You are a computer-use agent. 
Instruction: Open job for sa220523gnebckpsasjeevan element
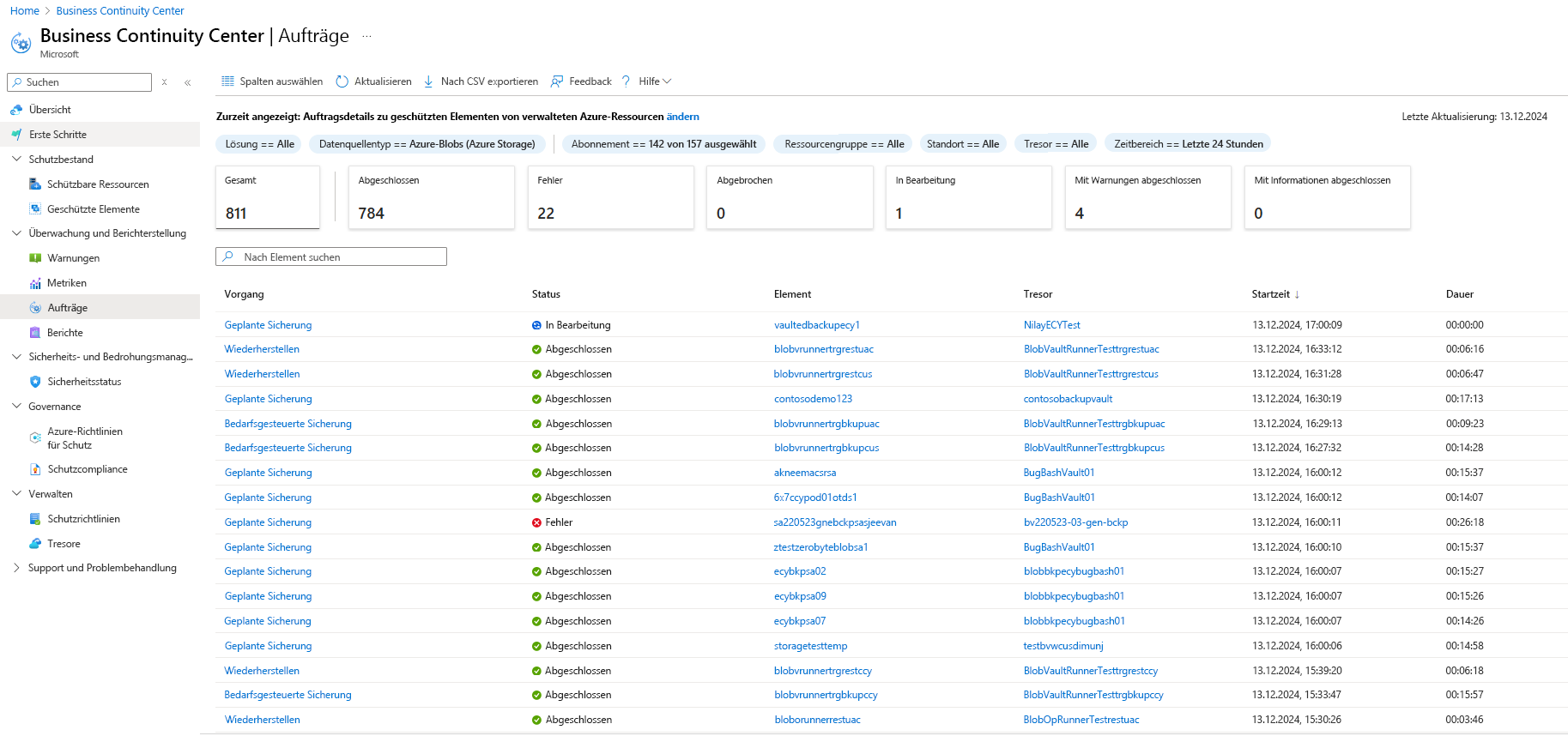click(x=268, y=522)
